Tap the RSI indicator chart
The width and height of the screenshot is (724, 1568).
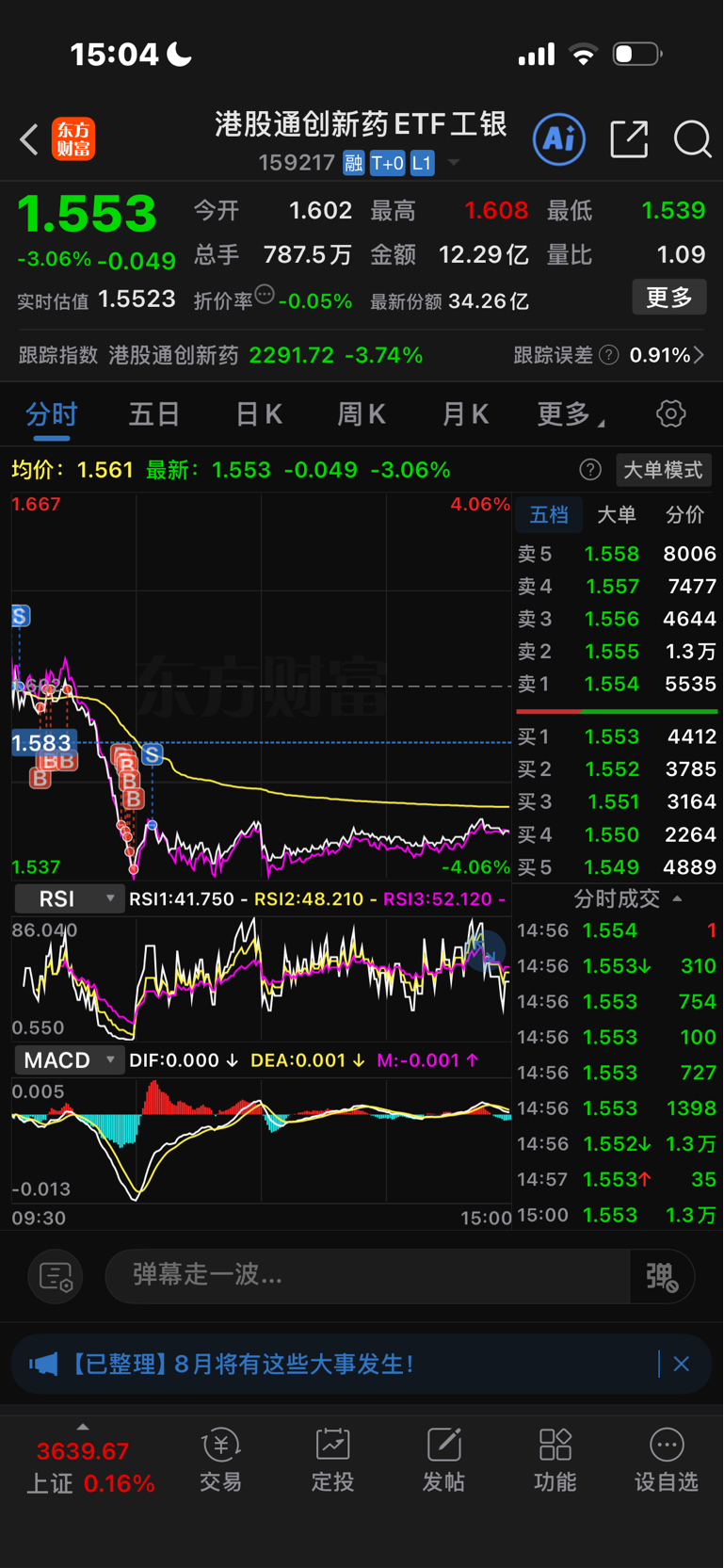pyautogui.click(x=261, y=978)
